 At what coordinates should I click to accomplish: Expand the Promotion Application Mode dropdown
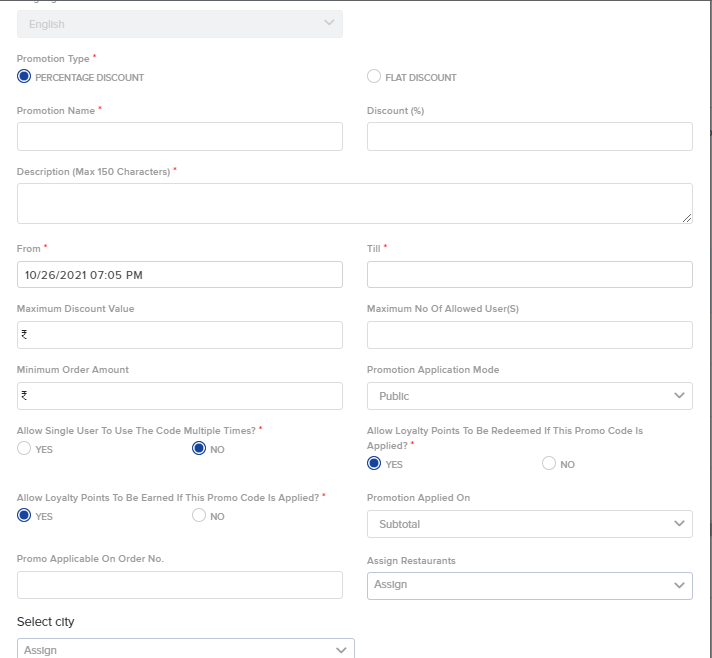(529, 396)
